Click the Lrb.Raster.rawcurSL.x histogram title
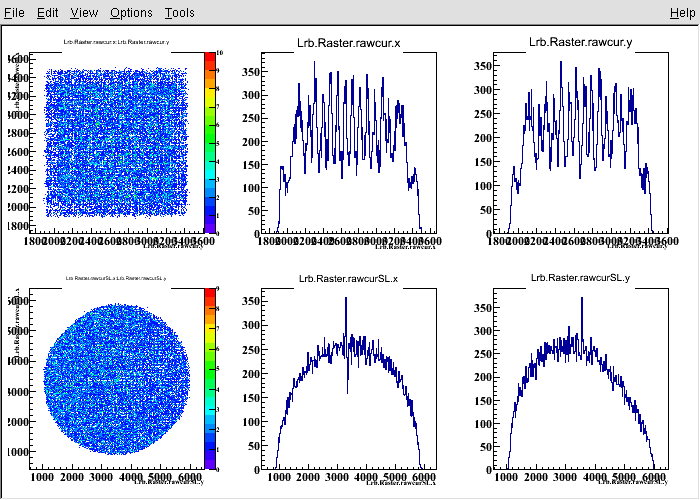This screenshot has width=700, height=500. (348, 279)
